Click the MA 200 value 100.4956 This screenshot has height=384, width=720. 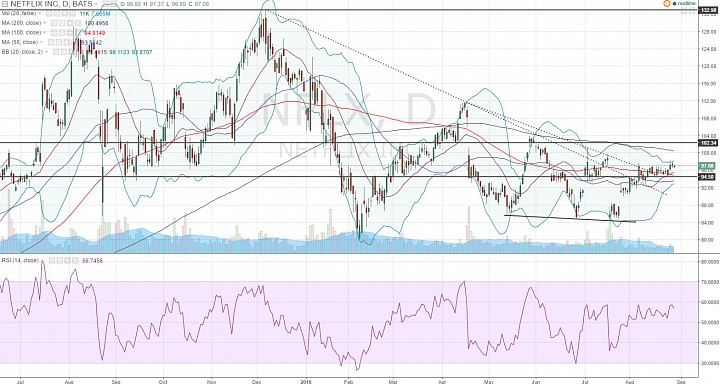pyautogui.click(x=96, y=23)
